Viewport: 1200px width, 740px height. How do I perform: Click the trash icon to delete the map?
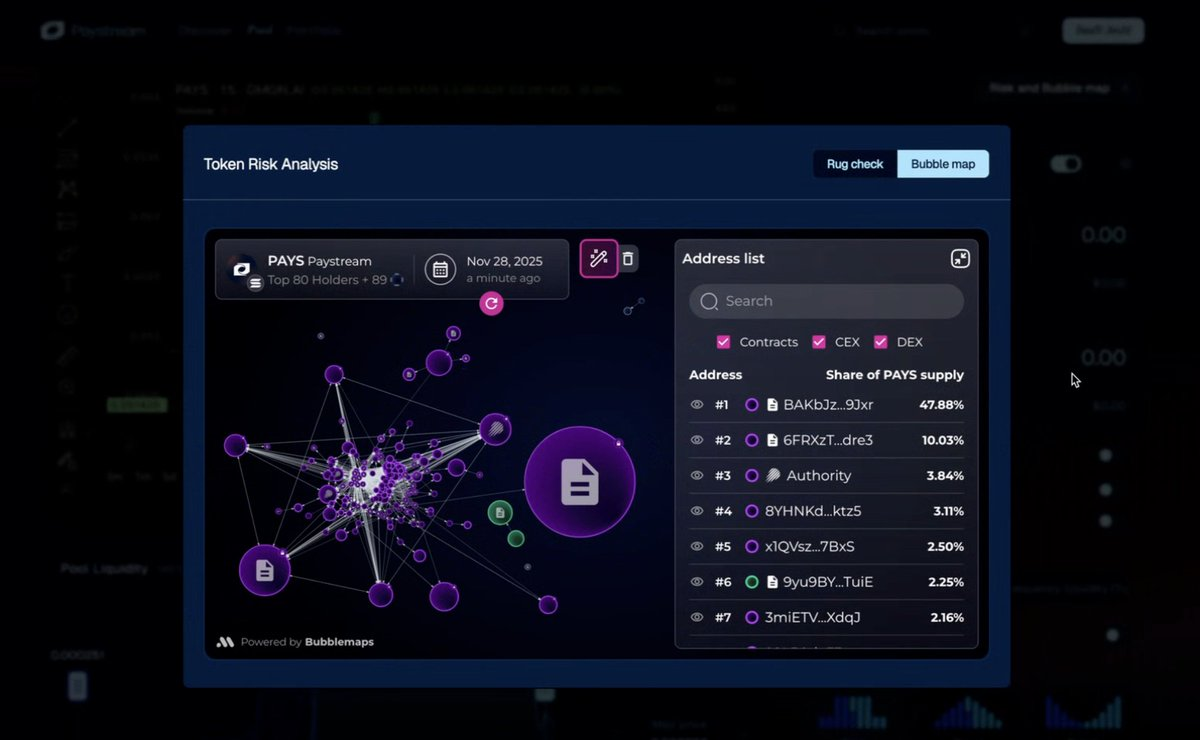coord(629,258)
